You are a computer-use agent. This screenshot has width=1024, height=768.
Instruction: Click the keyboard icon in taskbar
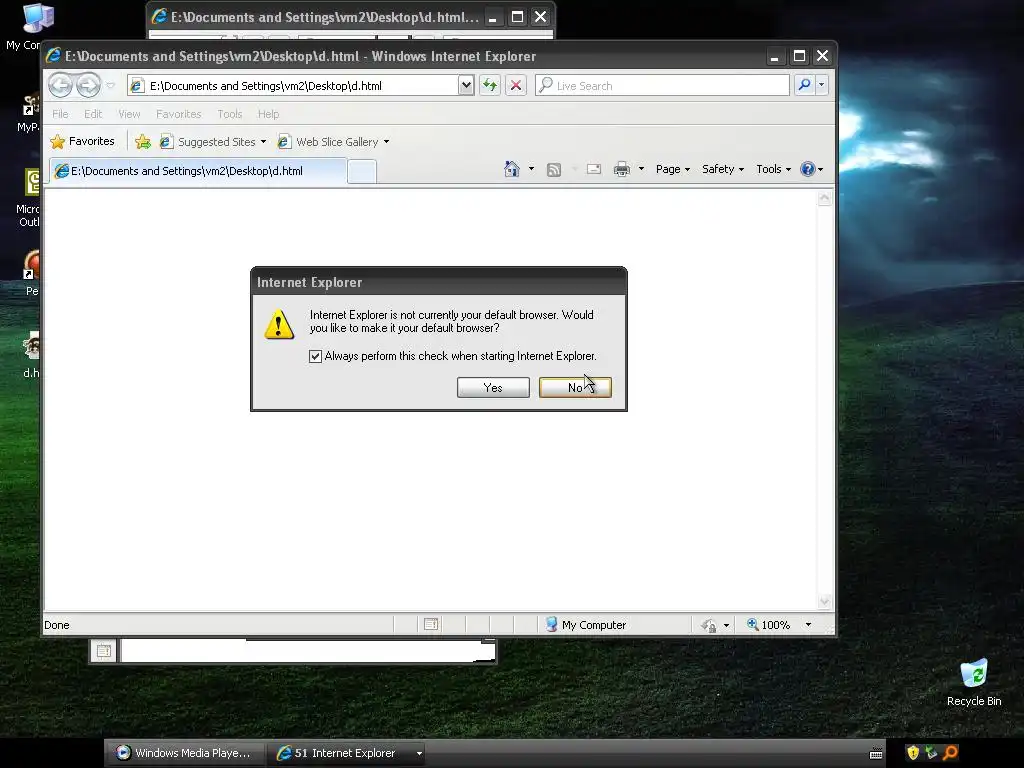pyautogui.click(x=876, y=754)
